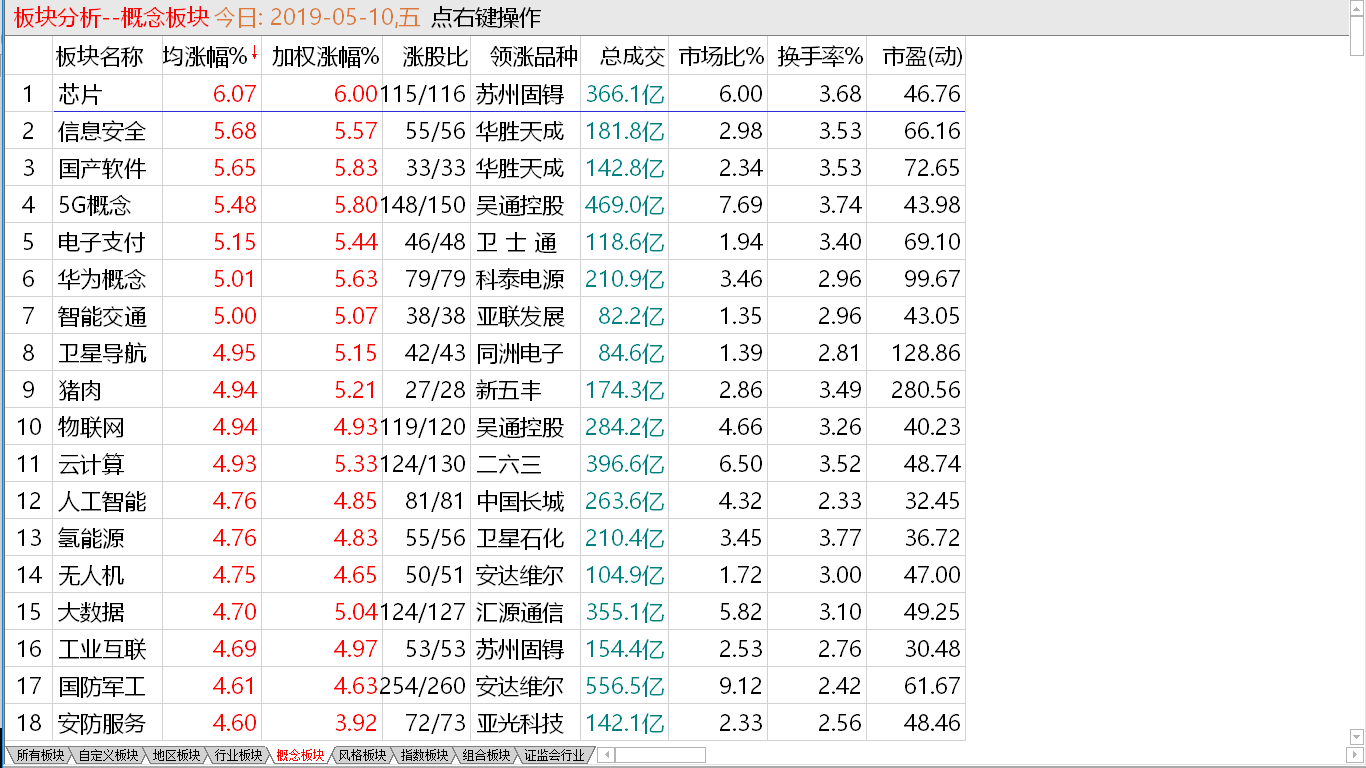Sort by the 市场比% column header
This screenshot has height=768, width=1366.
[720, 57]
